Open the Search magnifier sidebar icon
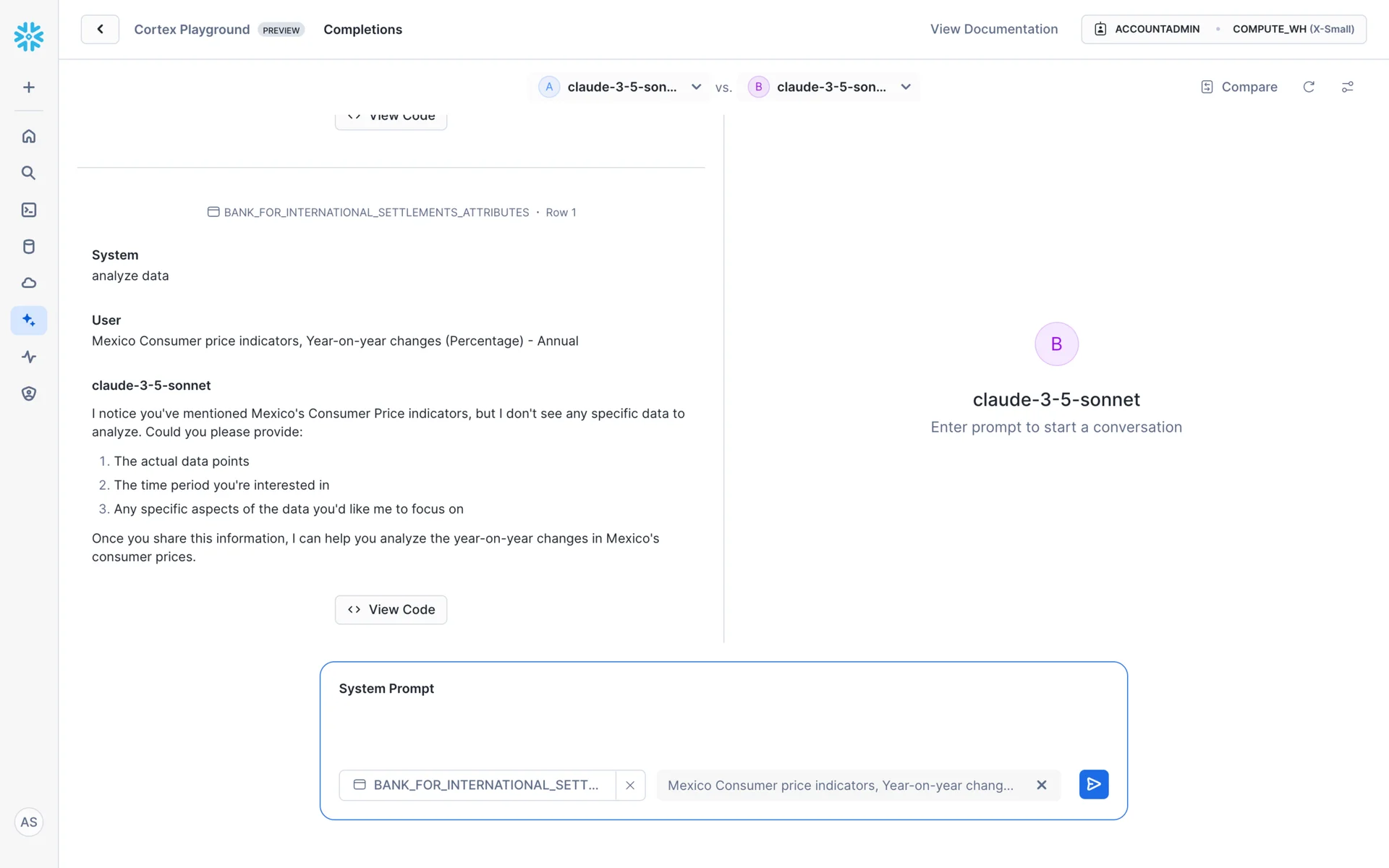This screenshot has height=868, width=1389. point(29,173)
